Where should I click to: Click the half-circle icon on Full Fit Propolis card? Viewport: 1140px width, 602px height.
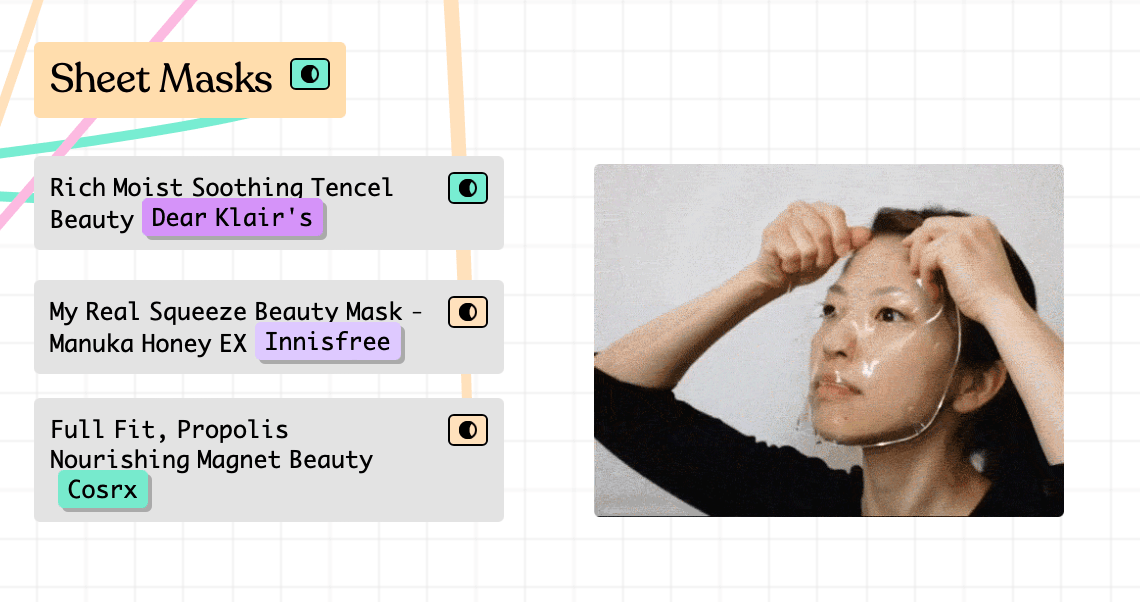(467, 430)
